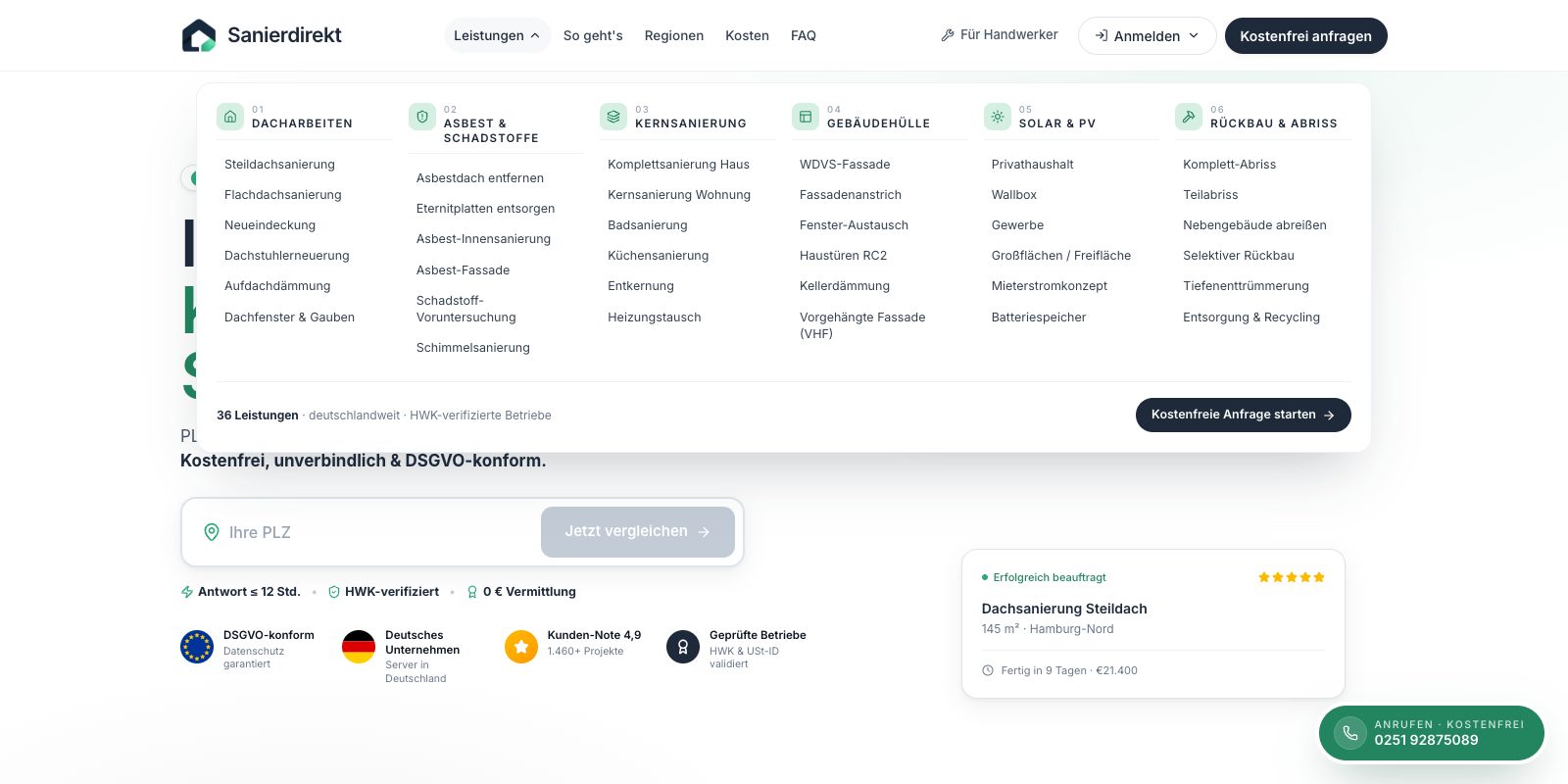Click the lightning bolt icon near Antwort
The image size is (1568, 784).
pos(187,592)
